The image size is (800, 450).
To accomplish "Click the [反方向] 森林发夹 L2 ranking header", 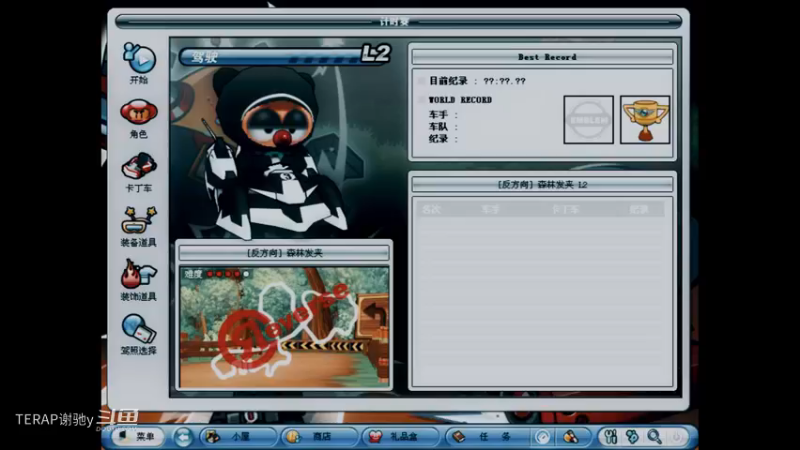I will point(542,185).
